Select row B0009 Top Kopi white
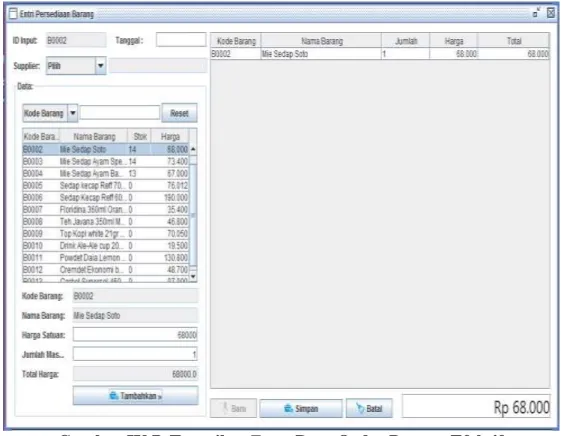 click(x=106, y=234)
